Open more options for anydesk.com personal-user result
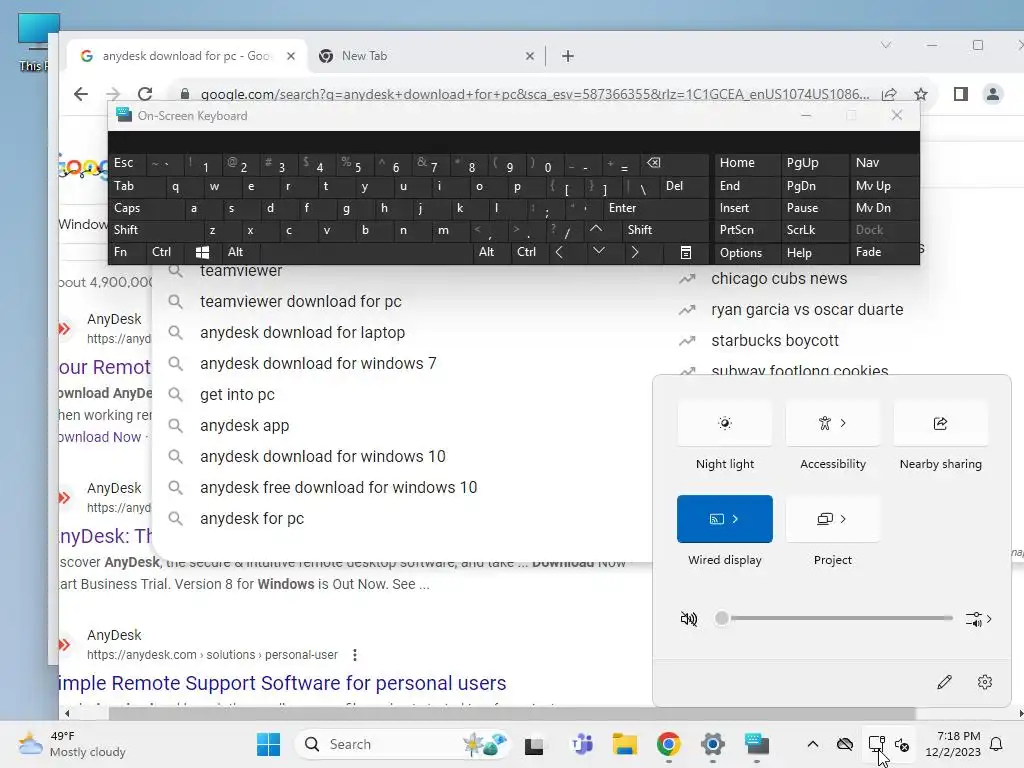The image size is (1024, 768). click(355, 654)
